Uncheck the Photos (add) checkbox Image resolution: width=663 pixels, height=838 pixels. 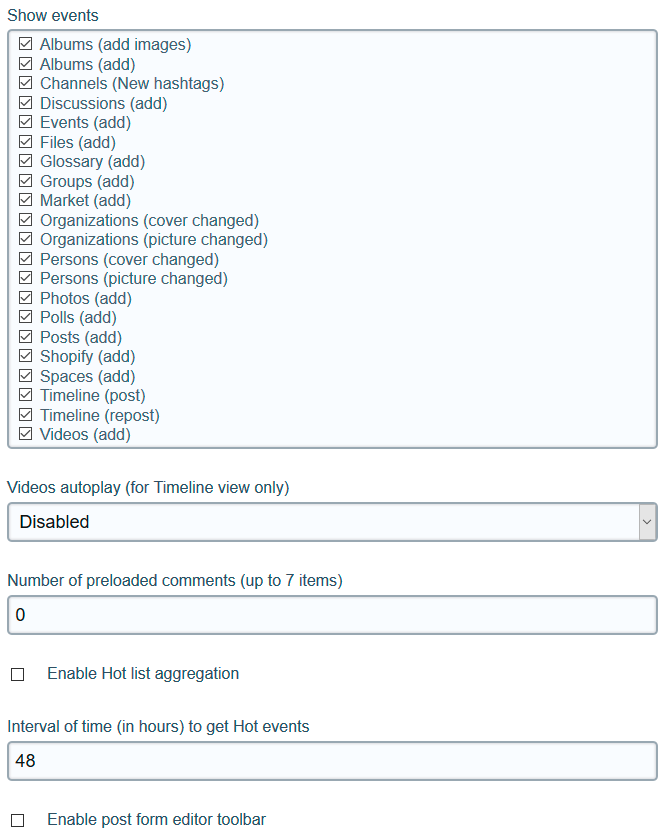pos(26,298)
